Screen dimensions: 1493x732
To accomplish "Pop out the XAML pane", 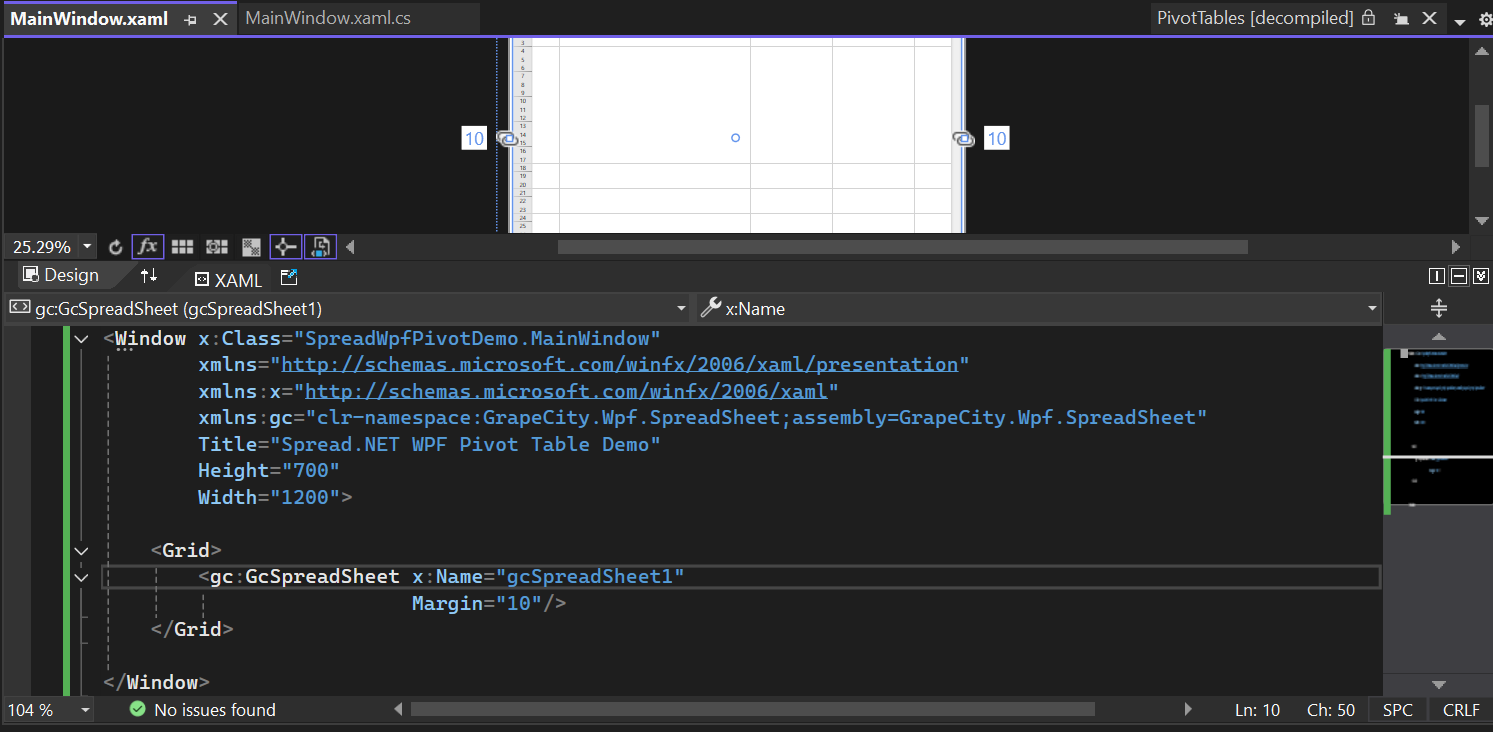I will [288, 277].
